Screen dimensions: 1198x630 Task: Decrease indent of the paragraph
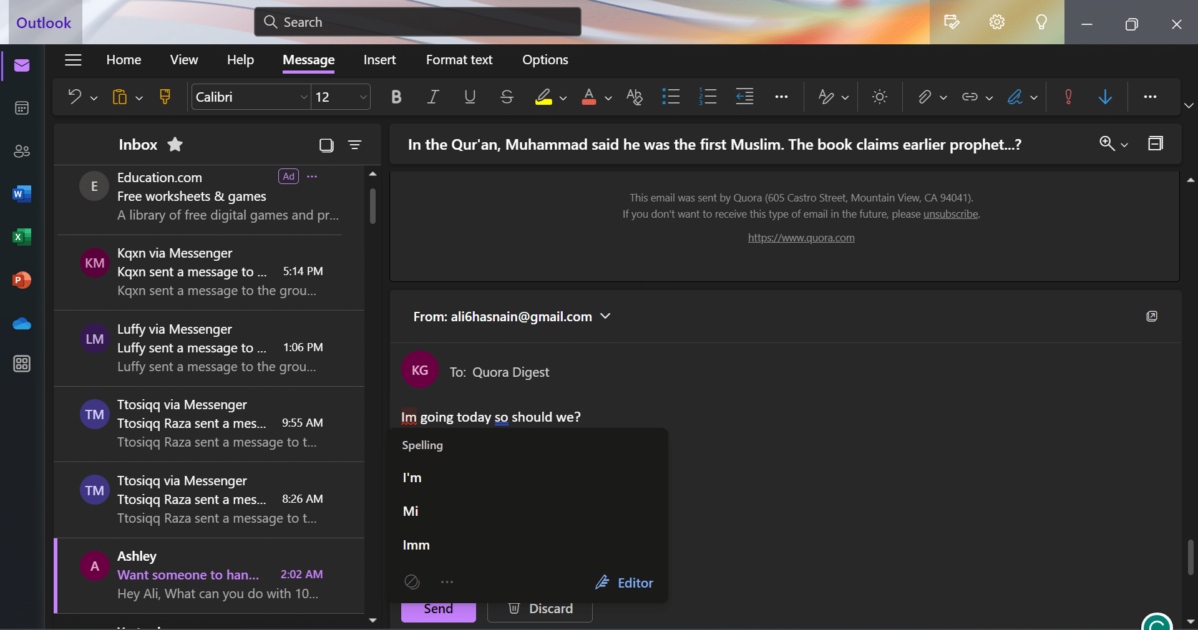(744, 97)
